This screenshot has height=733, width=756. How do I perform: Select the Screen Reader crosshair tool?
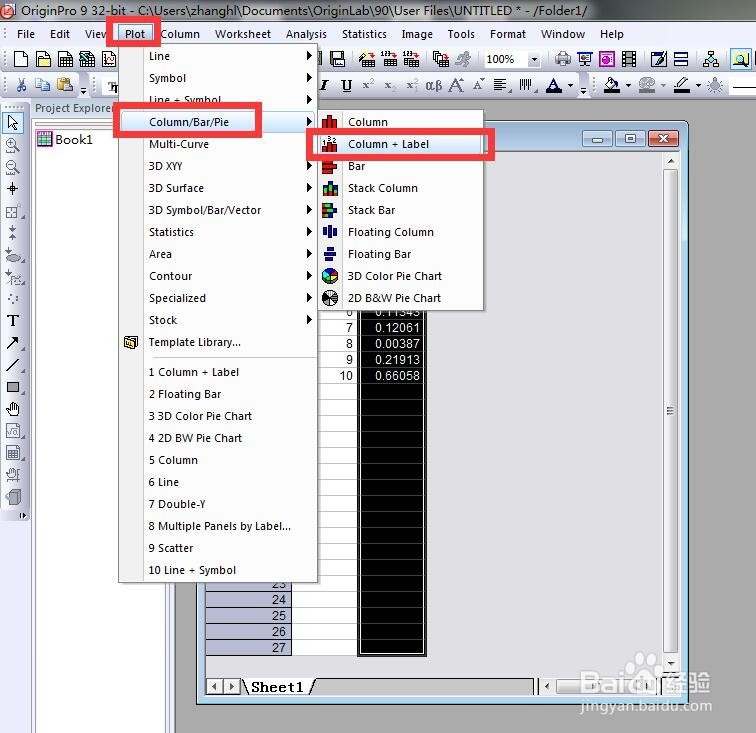(x=13, y=189)
